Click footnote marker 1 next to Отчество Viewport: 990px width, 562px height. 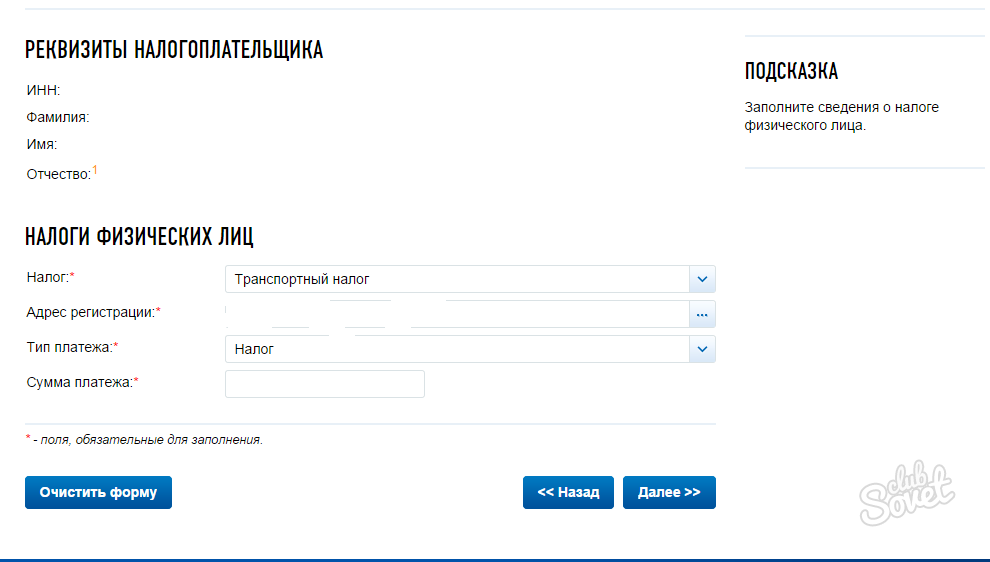coord(95,169)
